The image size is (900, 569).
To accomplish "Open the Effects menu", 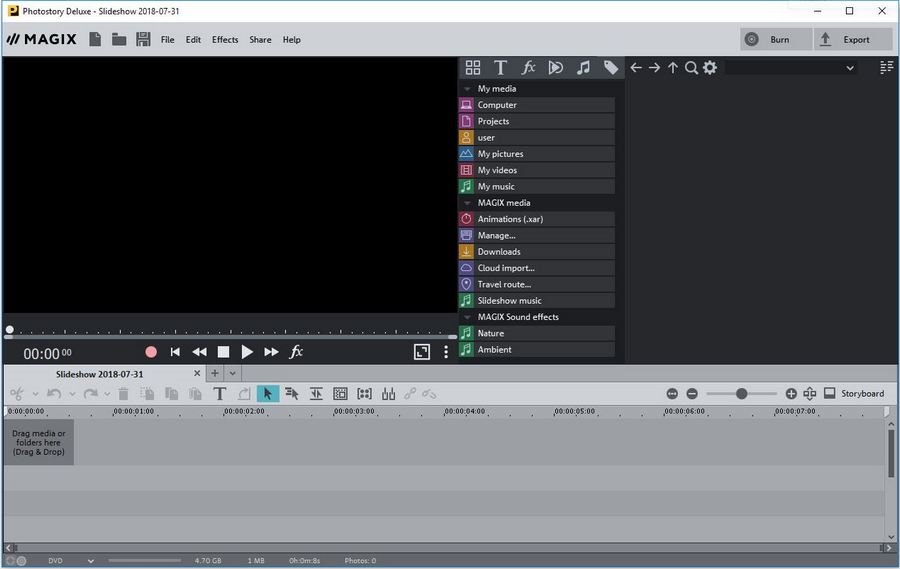I will 225,40.
